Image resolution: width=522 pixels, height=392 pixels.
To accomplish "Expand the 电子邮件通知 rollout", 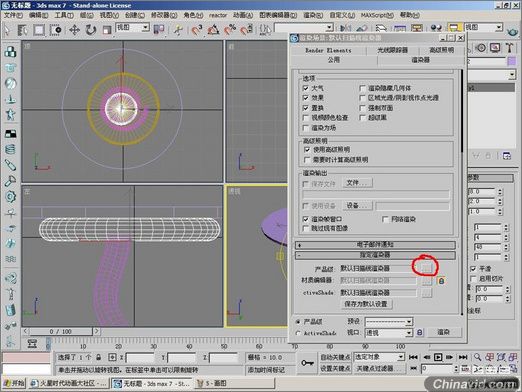I will pos(375,245).
